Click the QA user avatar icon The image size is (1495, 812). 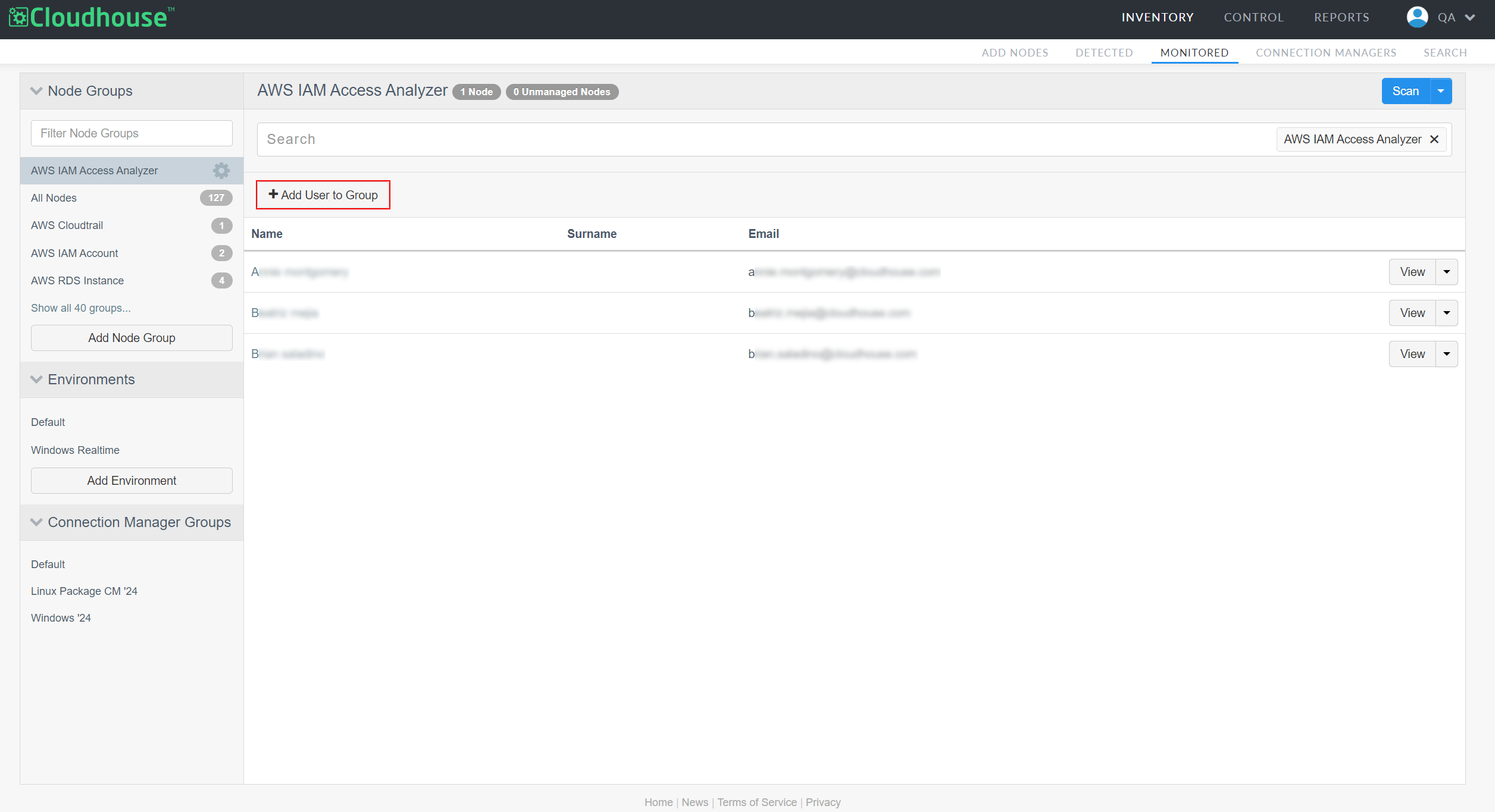[1417, 17]
